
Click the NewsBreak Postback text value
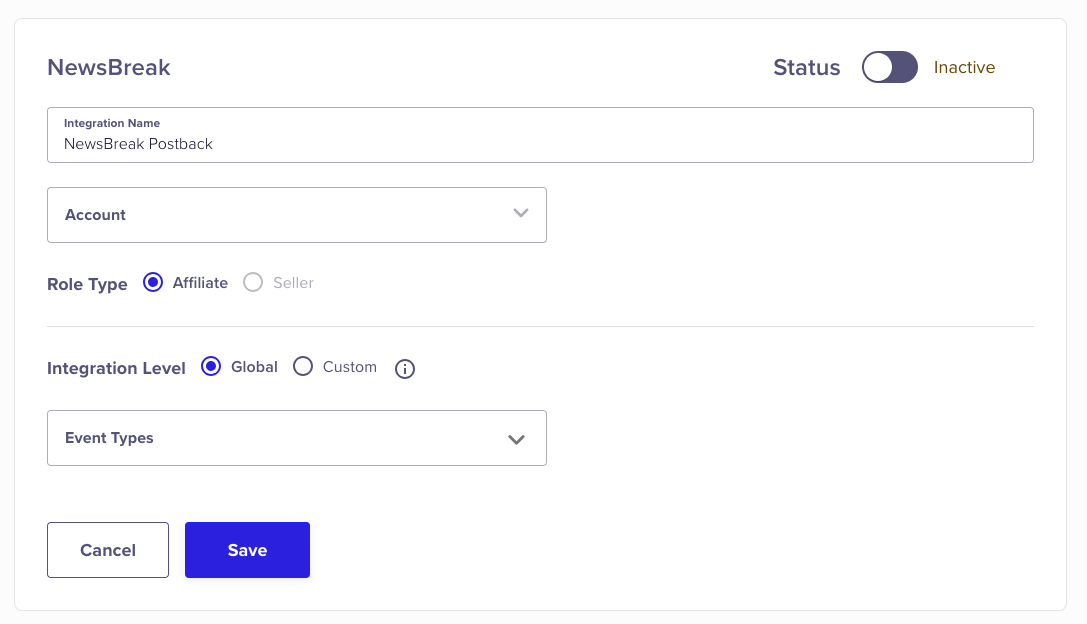(x=139, y=144)
